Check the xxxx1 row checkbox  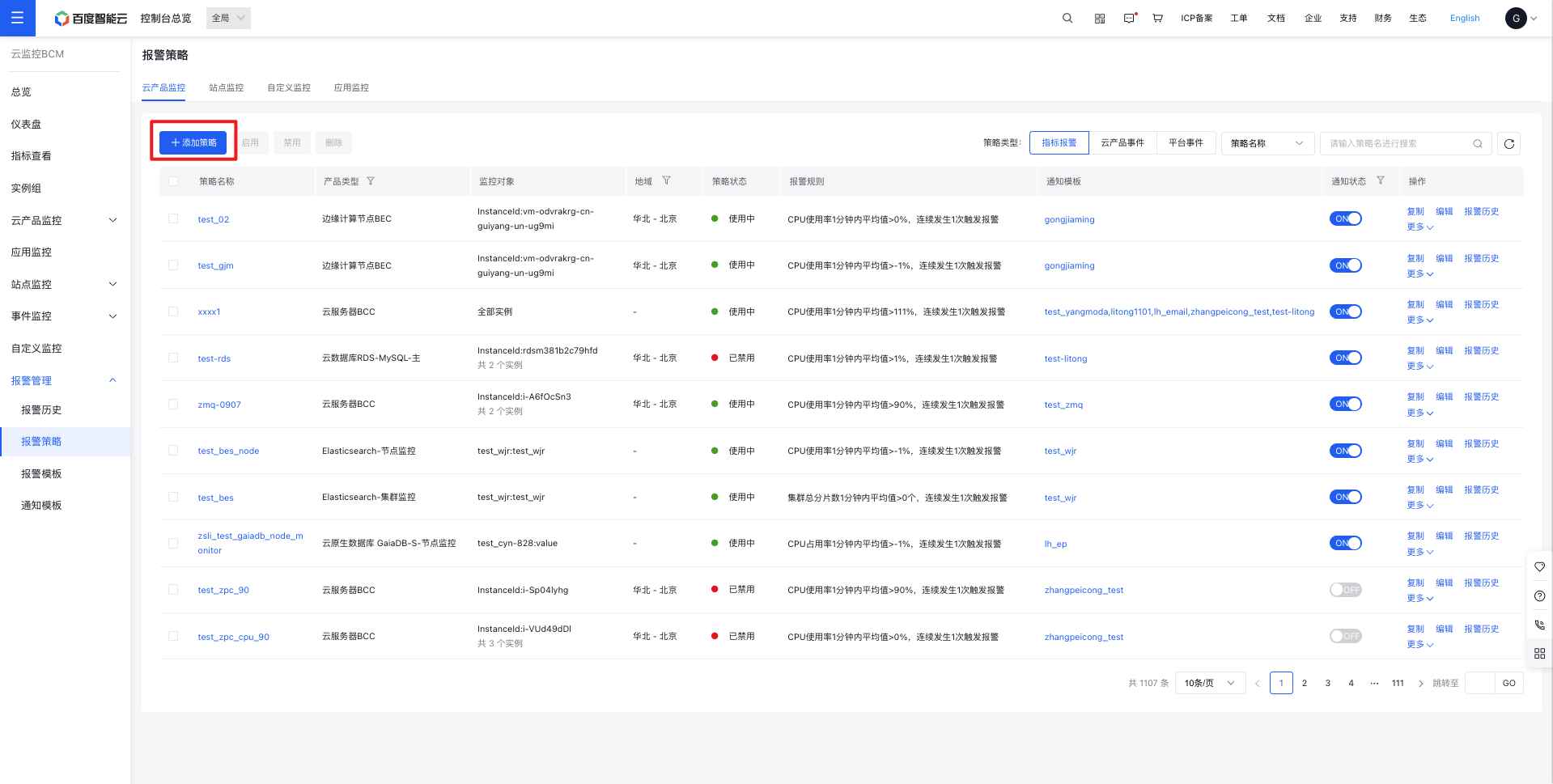(173, 311)
